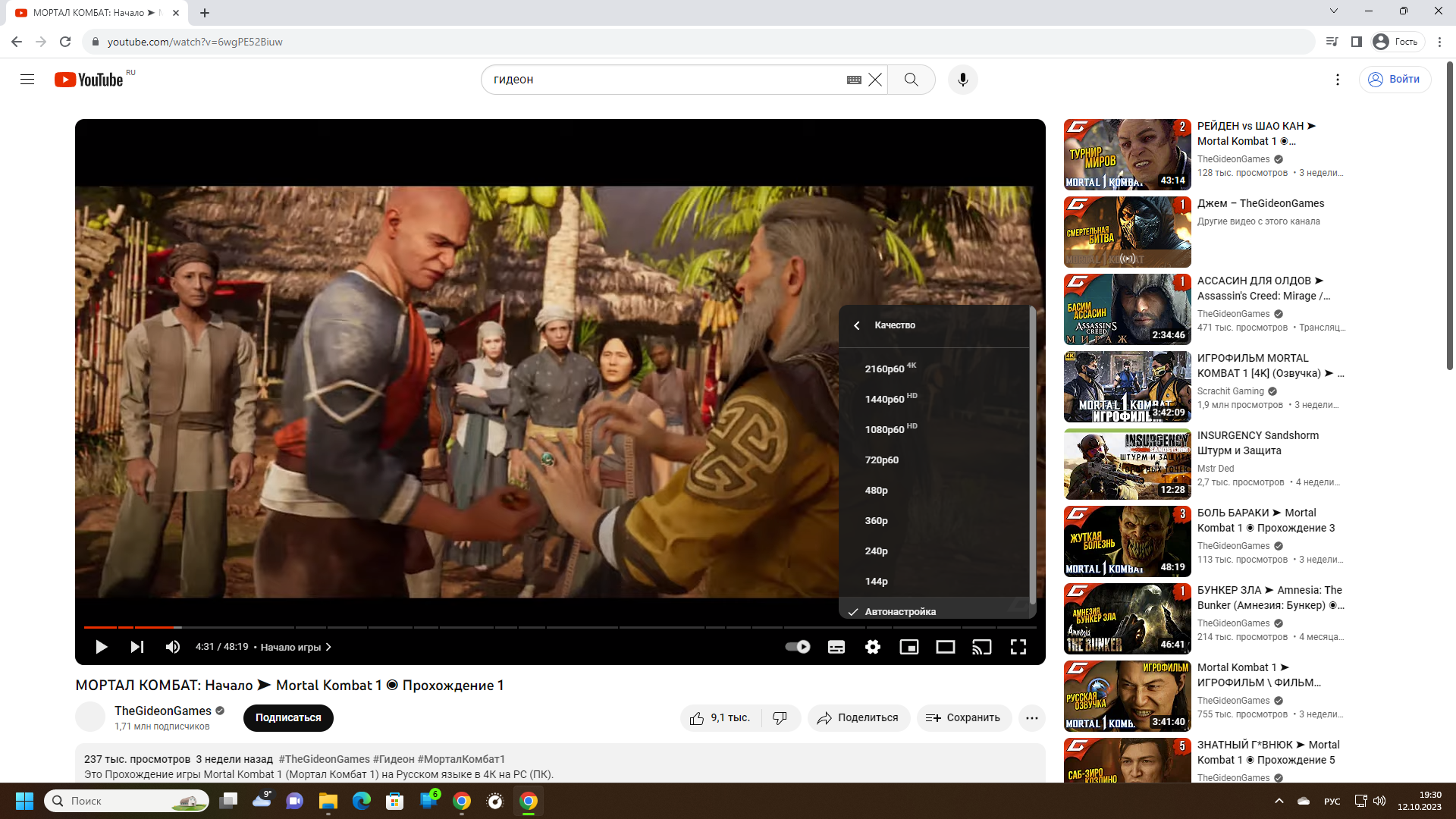Seek on the video progress bar
Viewport: 1456px width, 819px height.
[560, 627]
